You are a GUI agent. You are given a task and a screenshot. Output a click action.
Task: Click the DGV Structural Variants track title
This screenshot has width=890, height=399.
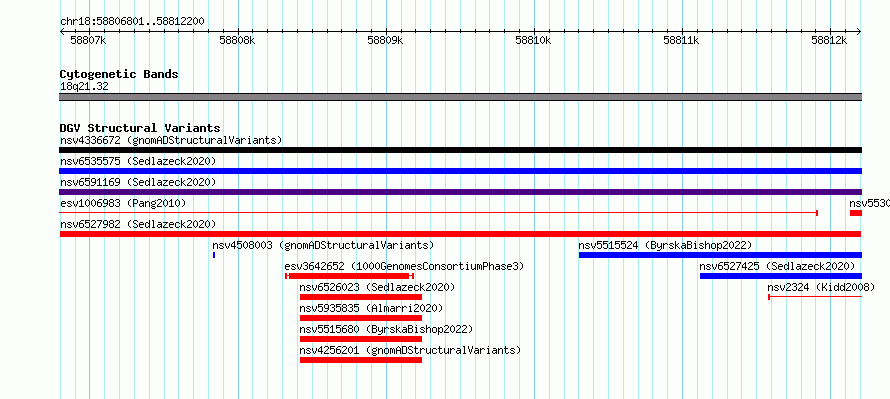140,128
